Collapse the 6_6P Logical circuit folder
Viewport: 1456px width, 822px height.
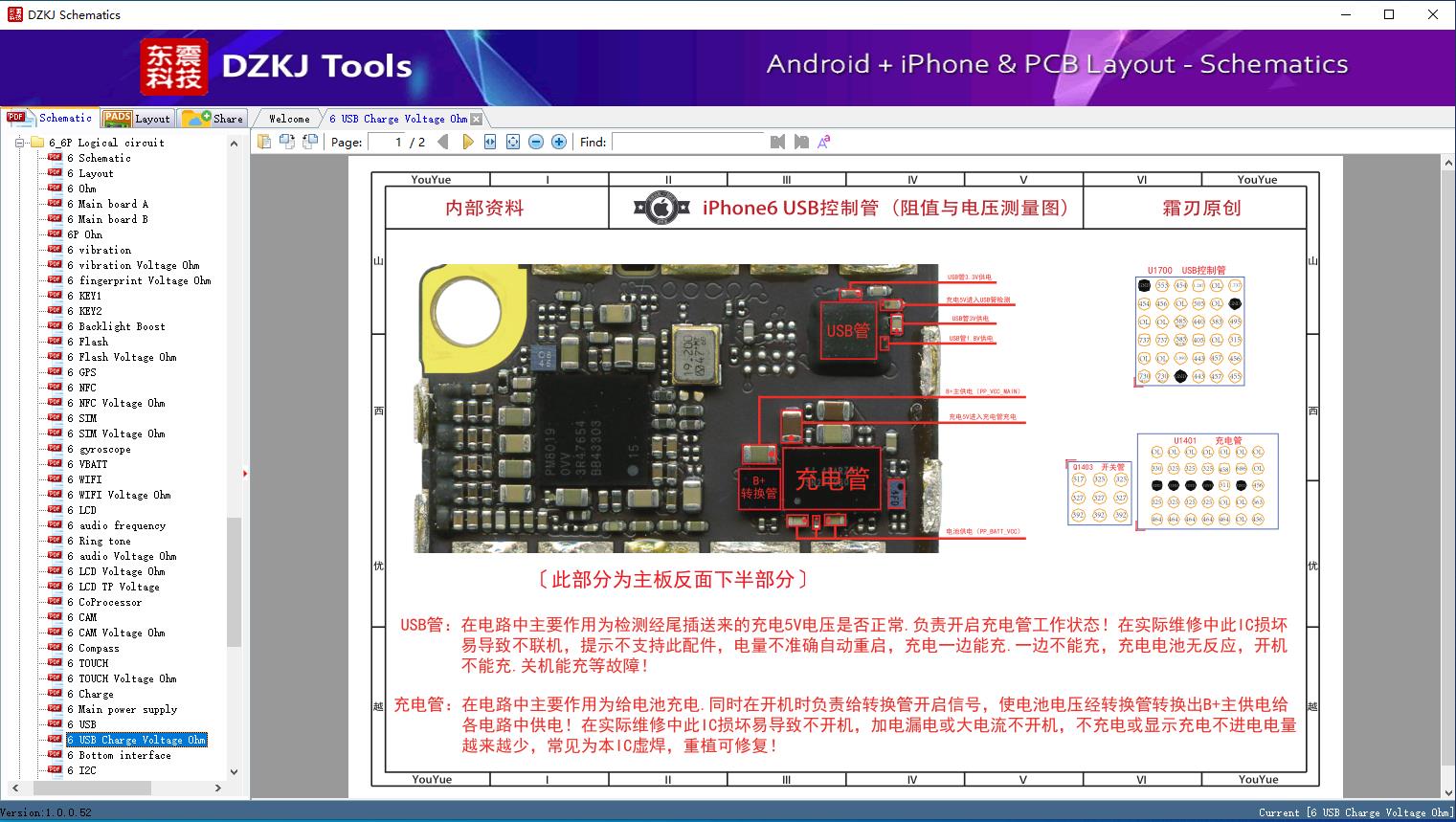click(x=18, y=143)
